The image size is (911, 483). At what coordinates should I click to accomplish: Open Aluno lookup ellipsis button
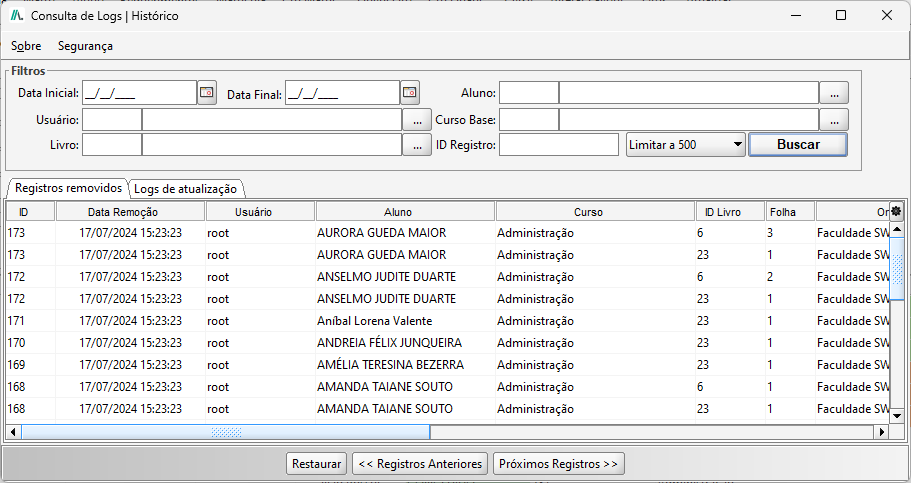[x=834, y=93]
